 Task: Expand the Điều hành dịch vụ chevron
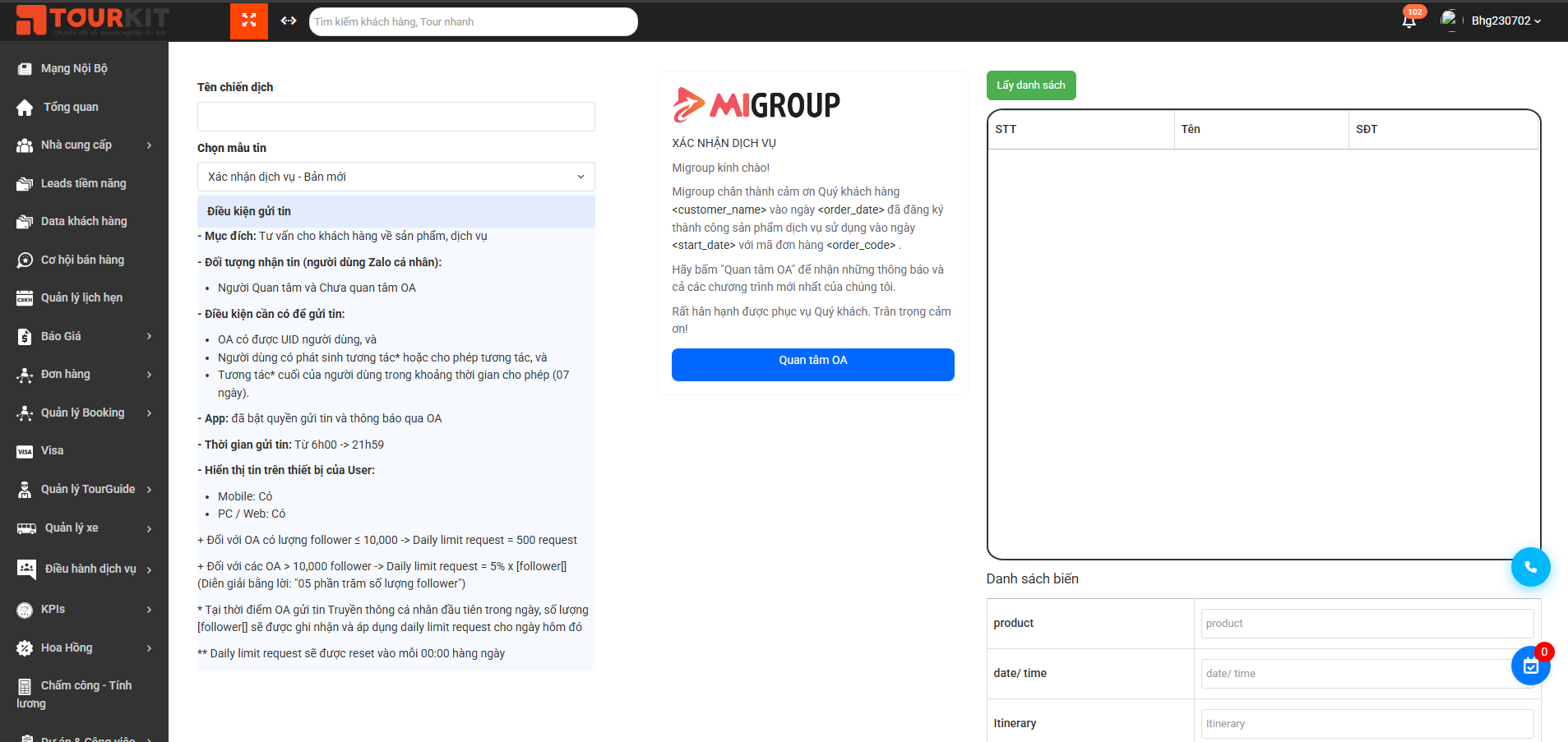click(149, 569)
